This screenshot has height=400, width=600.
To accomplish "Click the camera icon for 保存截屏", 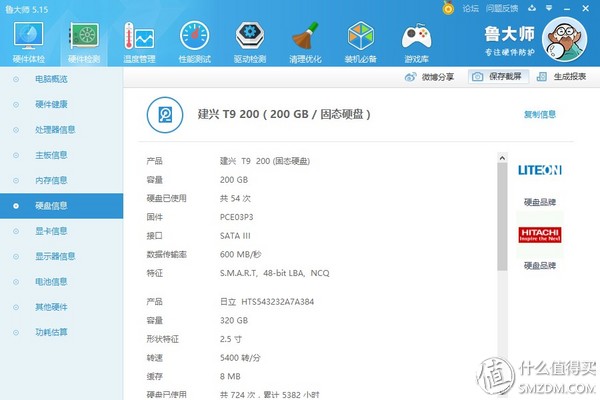I will click(x=477, y=77).
